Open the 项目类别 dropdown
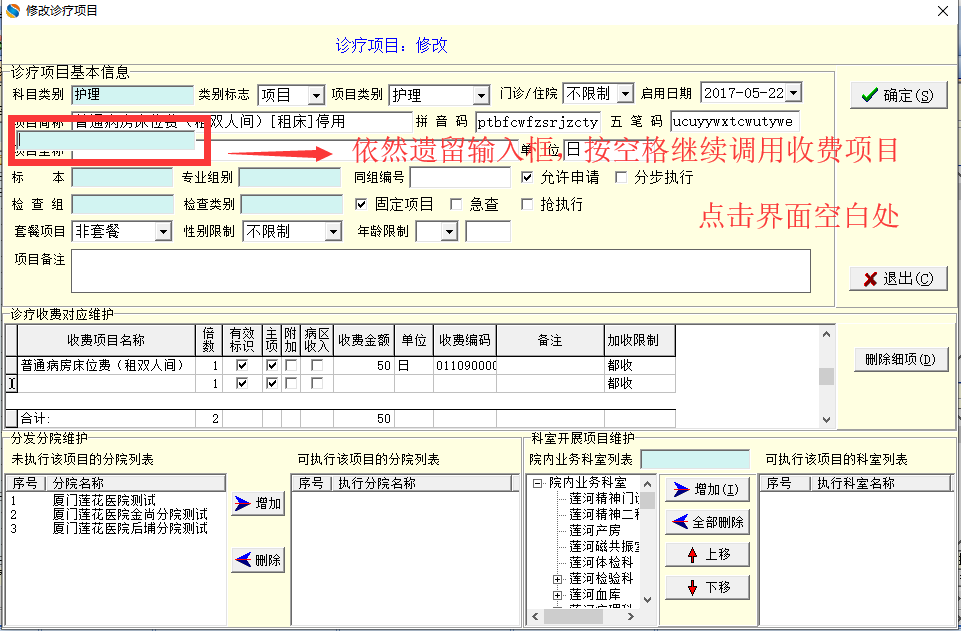The image size is (961, 631). [x=481, y=95]
